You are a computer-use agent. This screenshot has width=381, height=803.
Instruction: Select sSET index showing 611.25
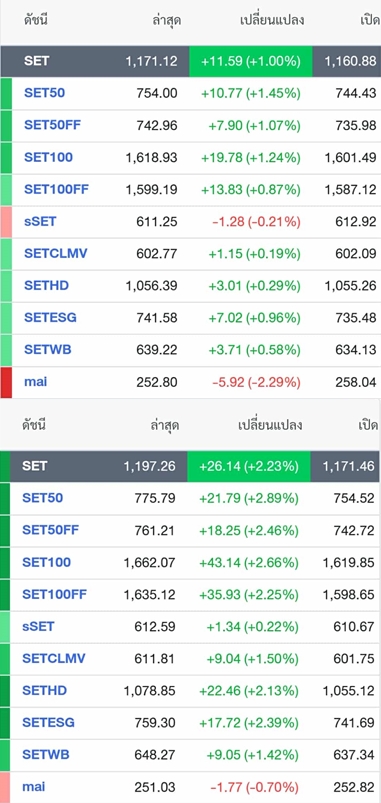(x=40, y=221)
